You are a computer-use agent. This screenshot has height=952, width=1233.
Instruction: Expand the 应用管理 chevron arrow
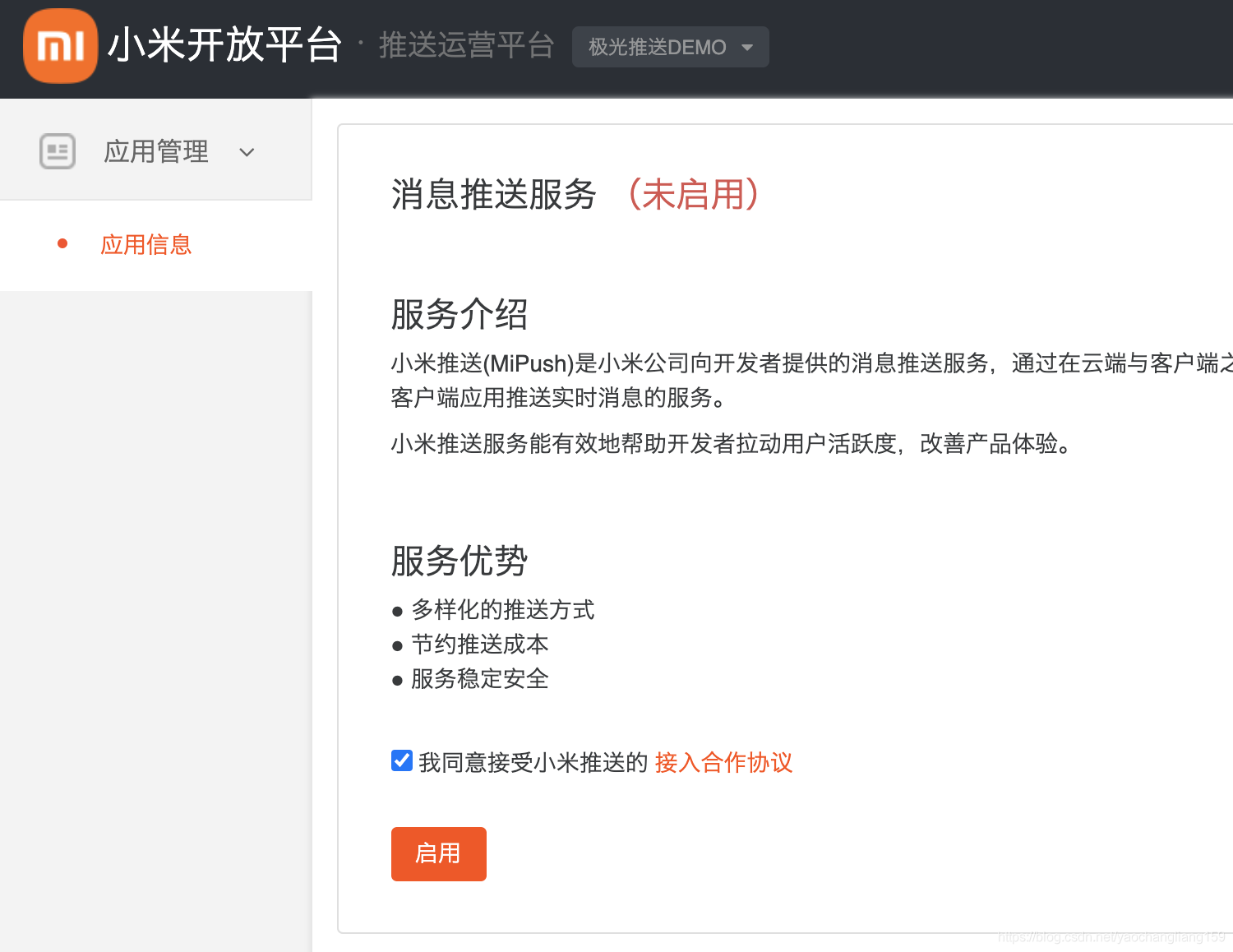pos(247,152)
